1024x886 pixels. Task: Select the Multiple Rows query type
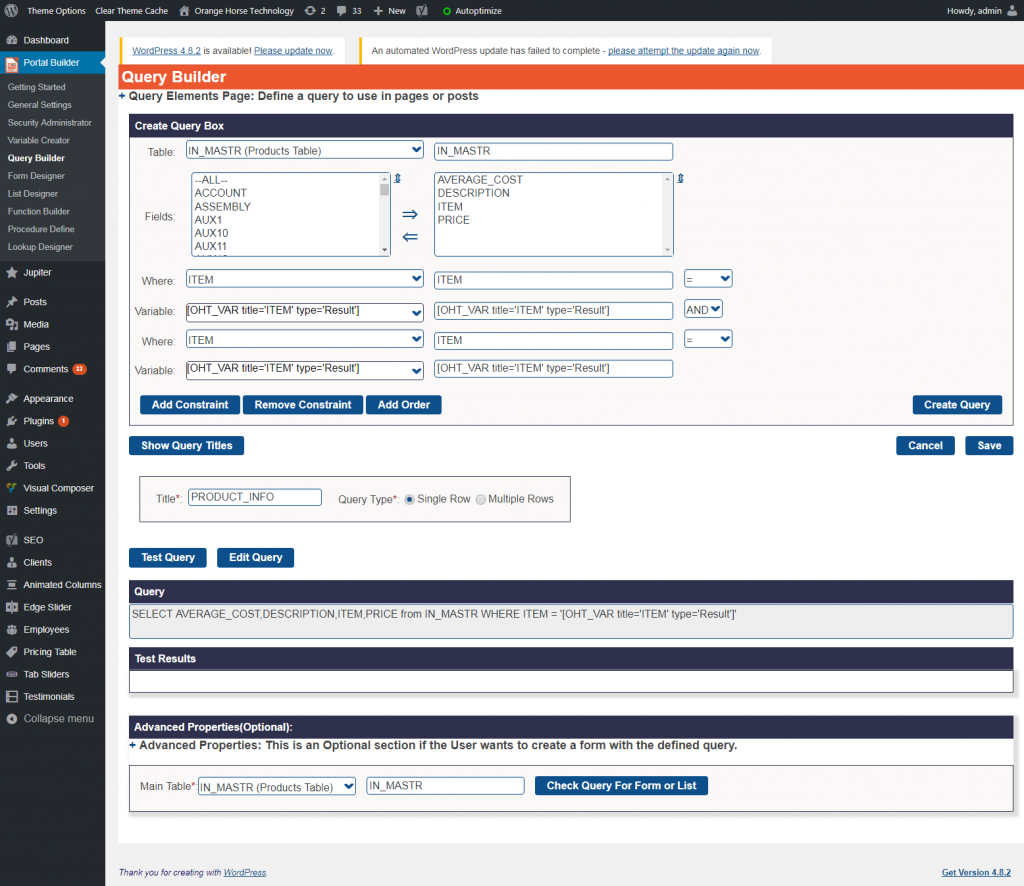coord(481,499)
